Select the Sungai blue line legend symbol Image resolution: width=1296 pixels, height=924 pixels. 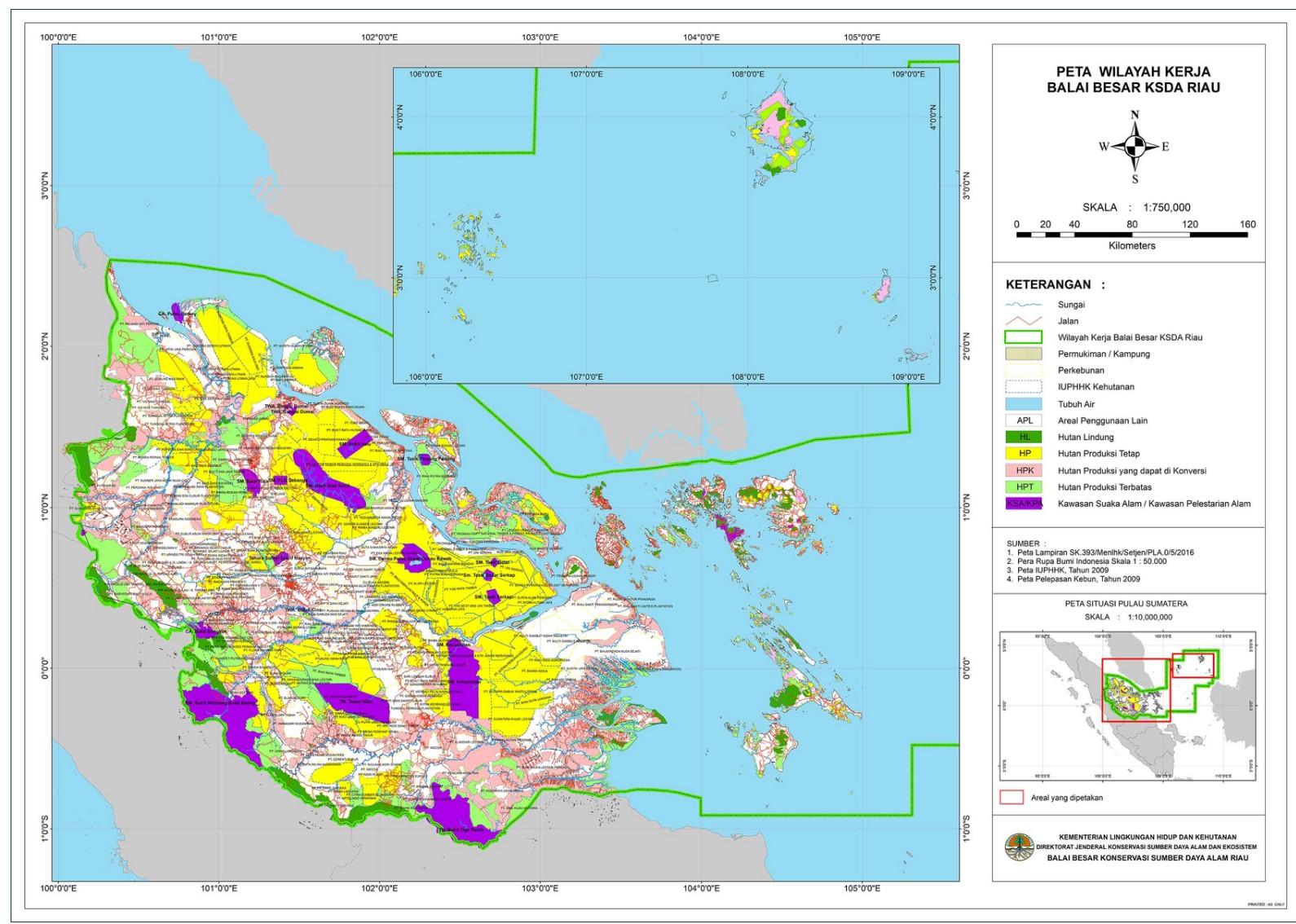click(x=1024, y=305)
